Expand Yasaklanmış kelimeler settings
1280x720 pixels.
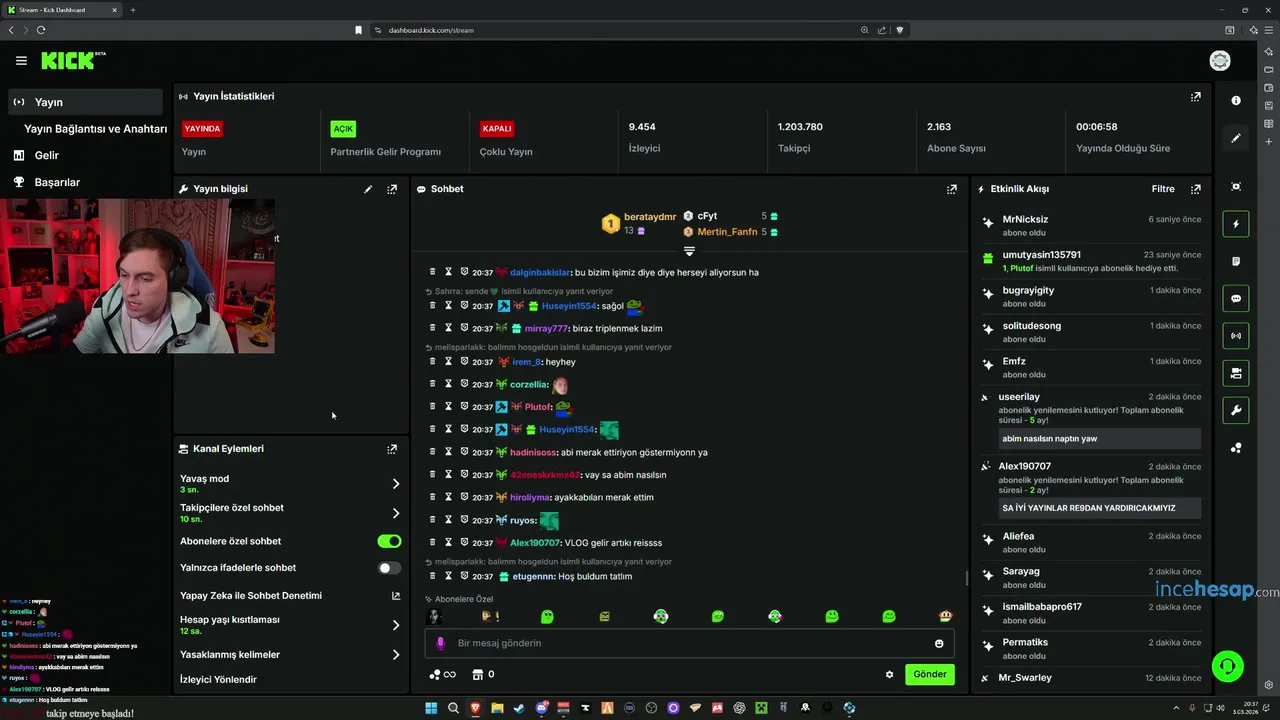click(396, 655)
